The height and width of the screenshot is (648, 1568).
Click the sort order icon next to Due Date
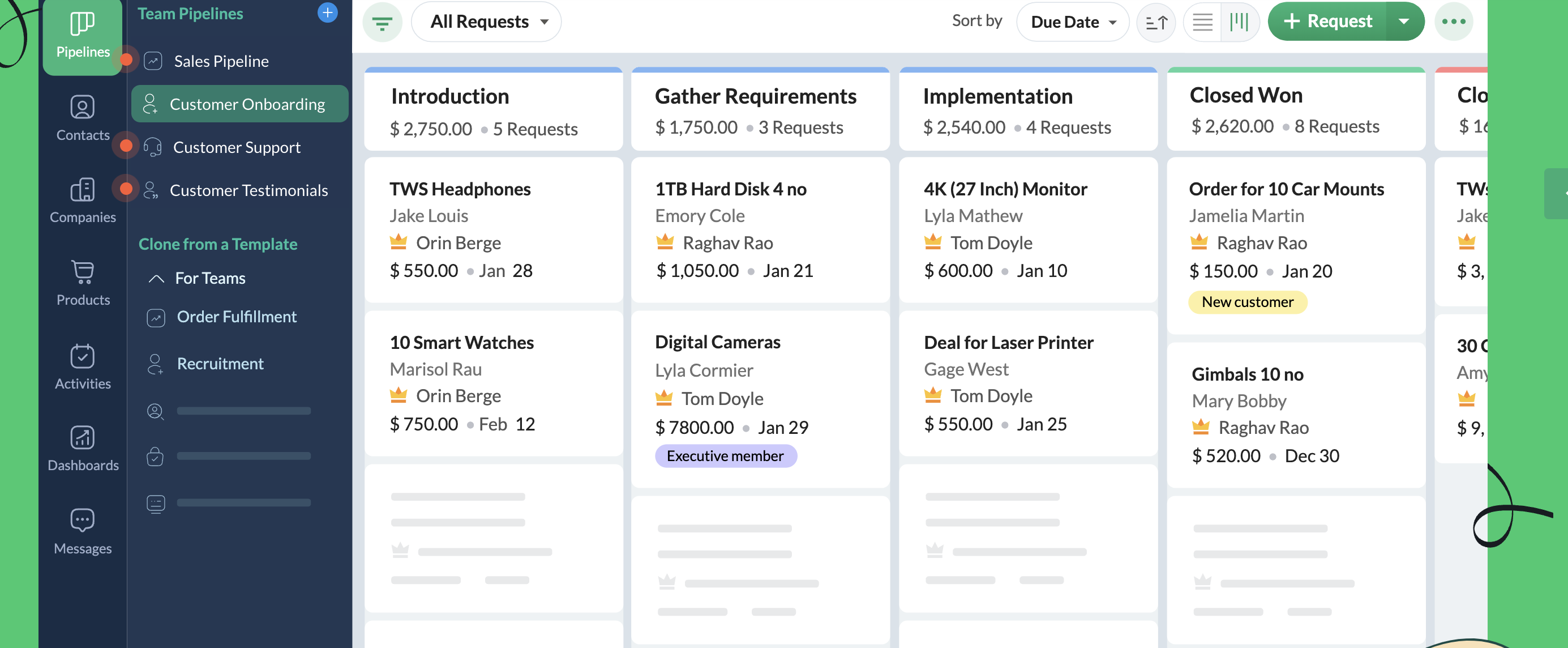[1155, 22]
